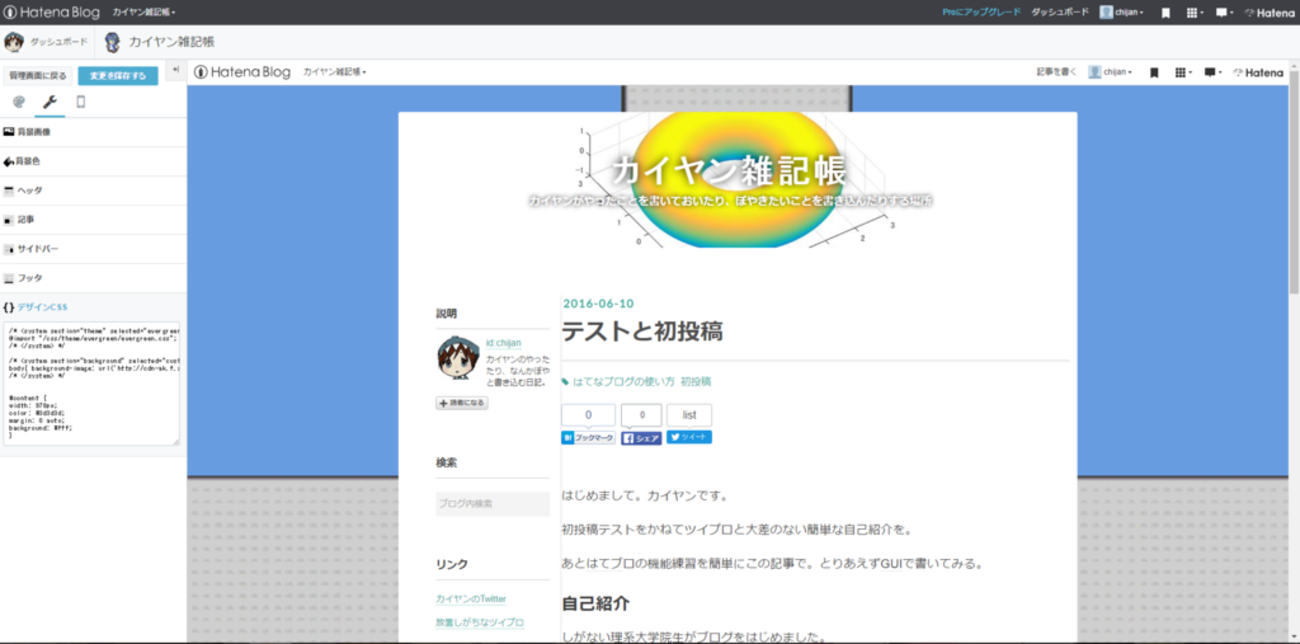Select the wrench customize tab
This screenshot has width=1300, height=644.
coord(49,102)
